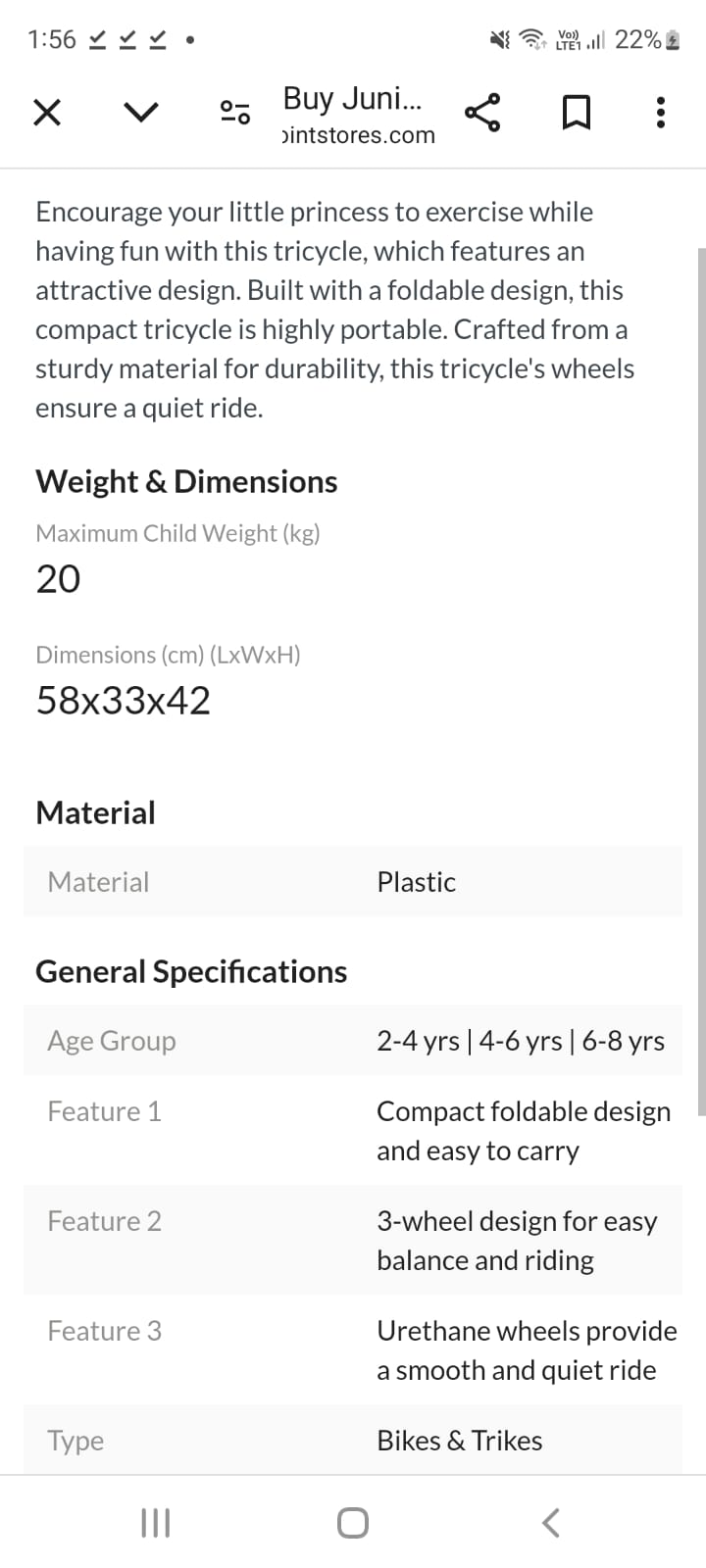Tap the minimize tab down chevron
The width and height of the screenshot is (706, 1568).
141,113
